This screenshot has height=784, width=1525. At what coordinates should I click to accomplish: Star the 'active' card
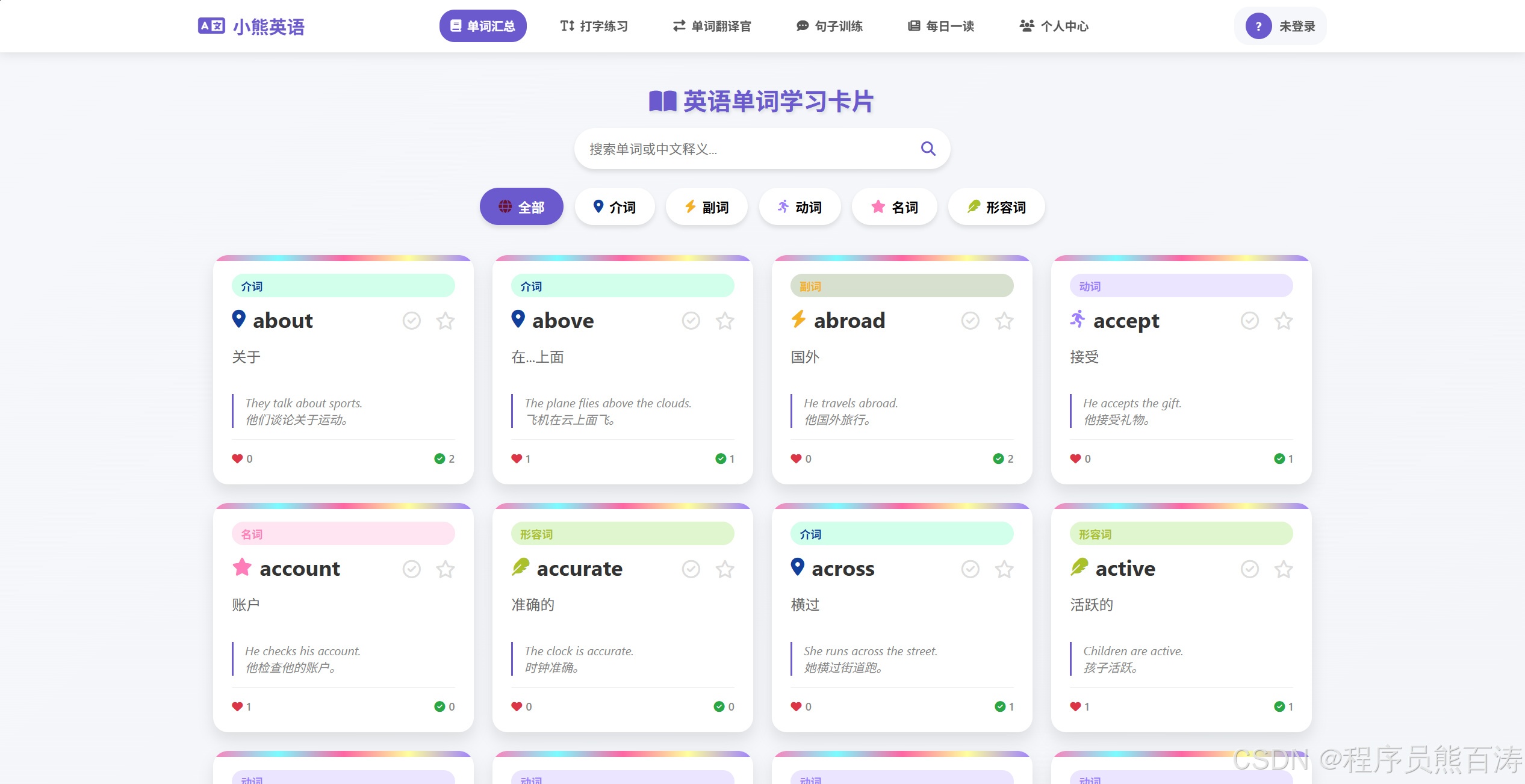coord(1284,569)
